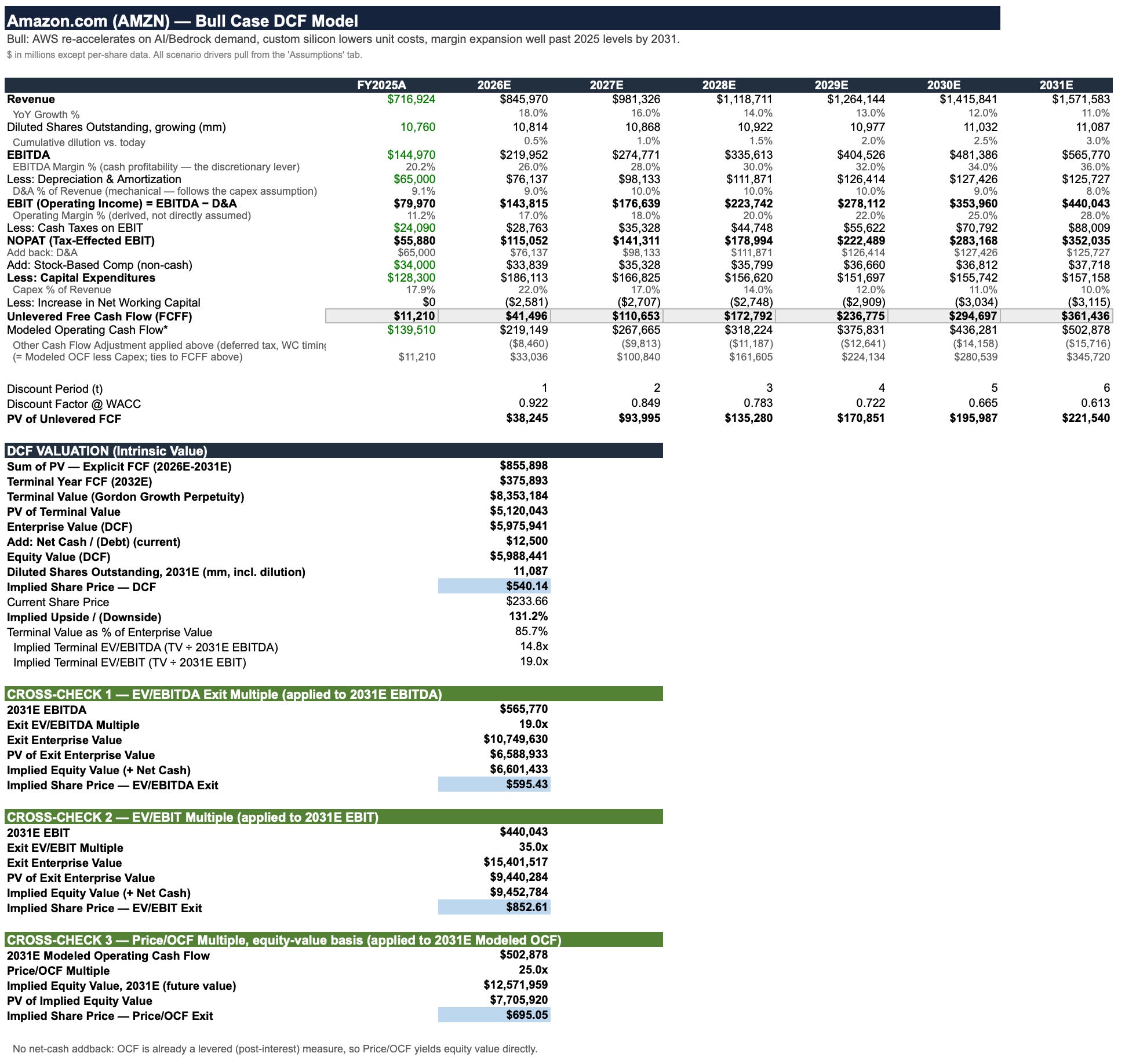The image size is (1136, 1064).
Task: Select the Price/OCF Multiple 25.0x cell
Action: tap(533, 970)
